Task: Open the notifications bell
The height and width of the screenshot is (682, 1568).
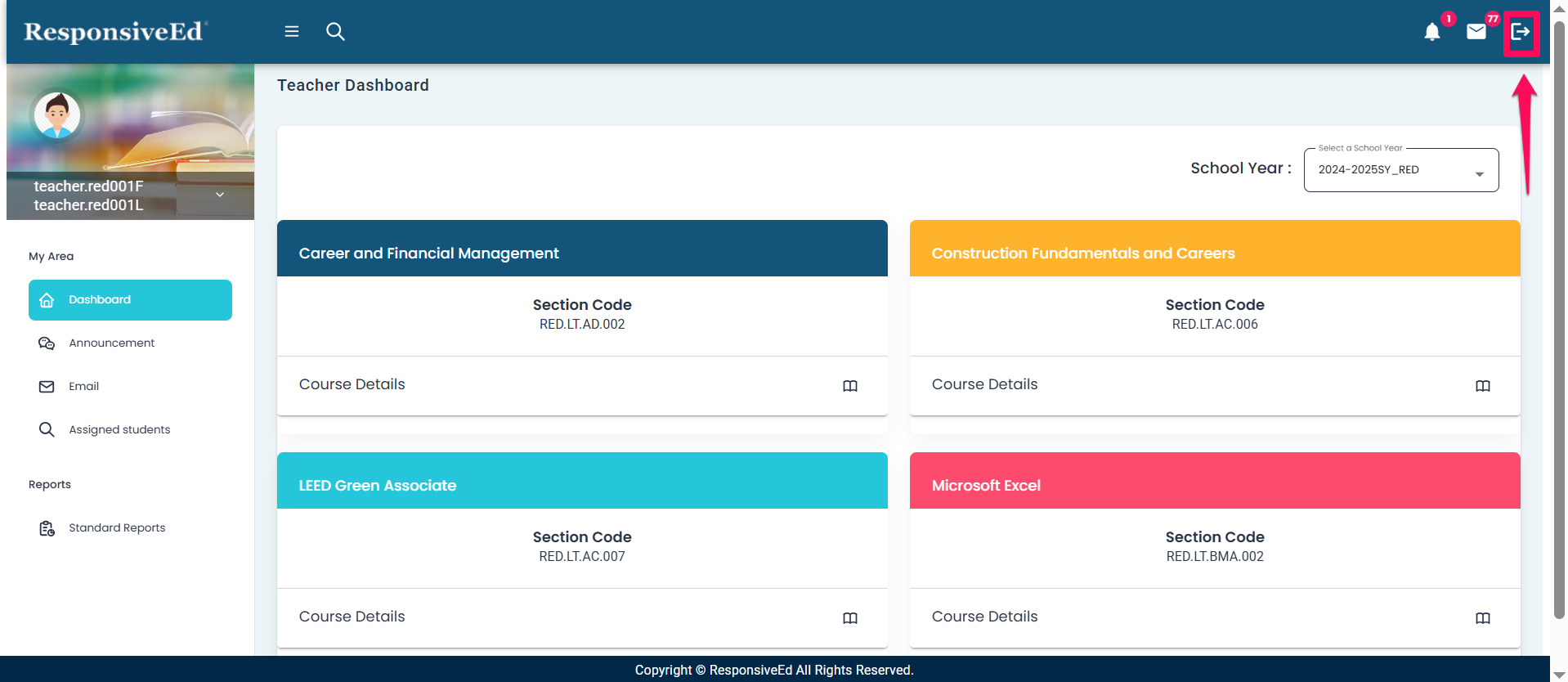Action: [x=1431, y=33]
